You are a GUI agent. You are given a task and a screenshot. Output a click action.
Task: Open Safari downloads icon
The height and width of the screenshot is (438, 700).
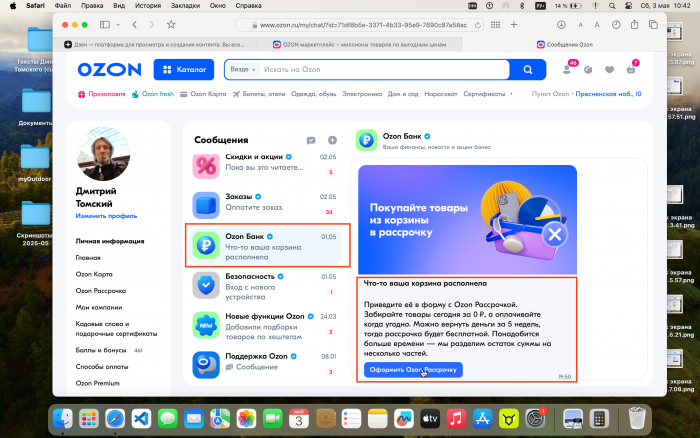561,25
